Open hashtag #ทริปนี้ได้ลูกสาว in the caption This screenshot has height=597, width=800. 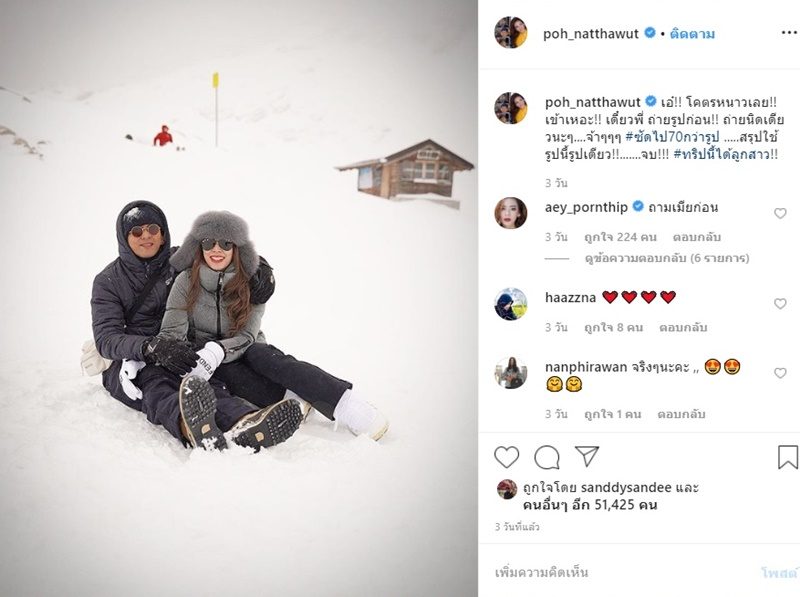tap(726, 155)
